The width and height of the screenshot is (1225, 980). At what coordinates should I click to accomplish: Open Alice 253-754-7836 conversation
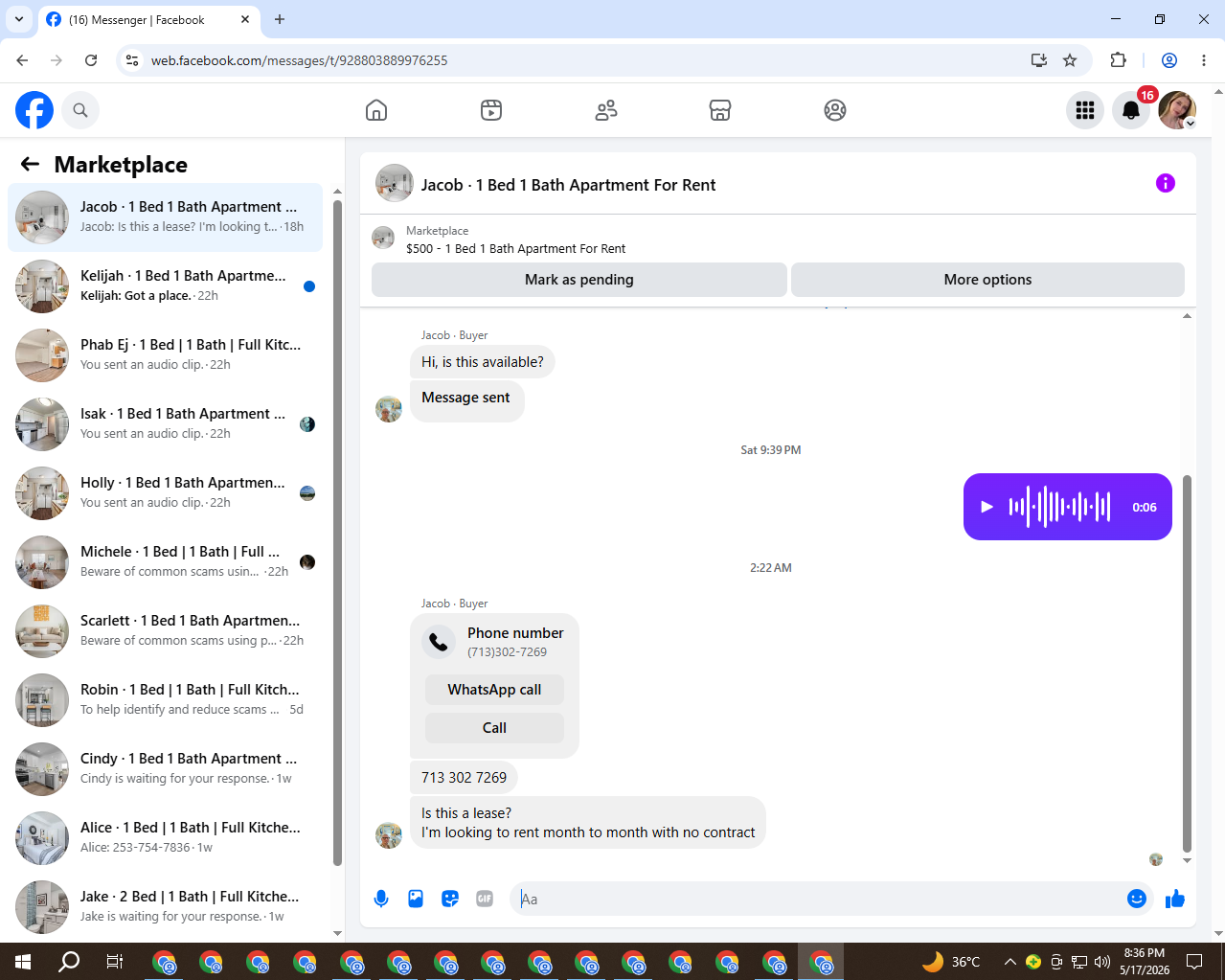pos(166,838)
